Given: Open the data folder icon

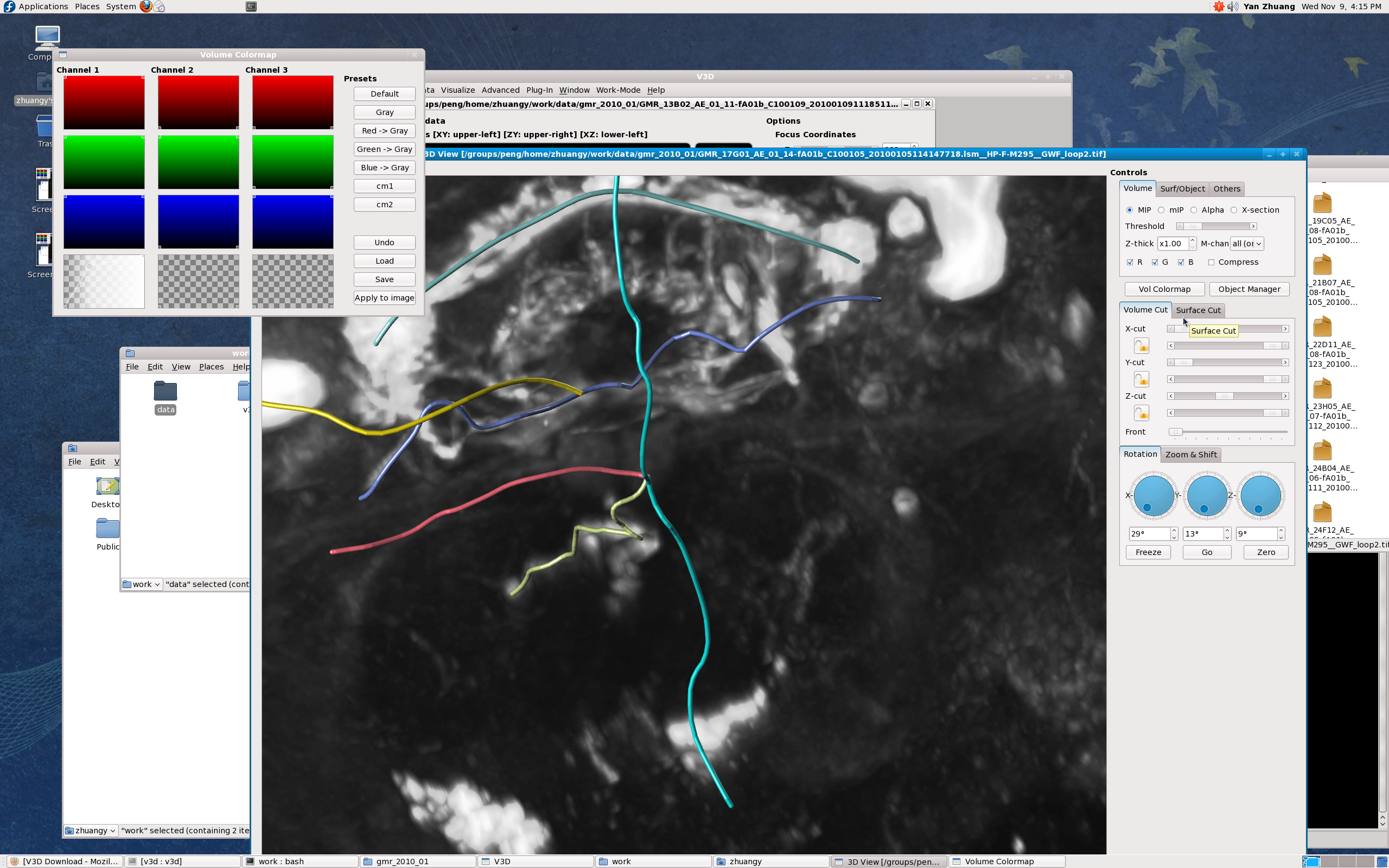Looking at the screenshot, I should [165, 392].
